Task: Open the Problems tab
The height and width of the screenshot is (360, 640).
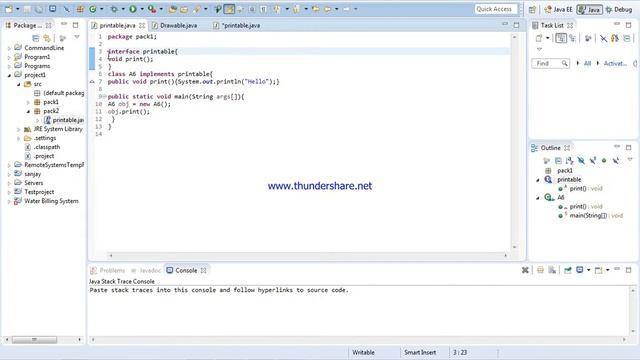Action: point(108,270)
